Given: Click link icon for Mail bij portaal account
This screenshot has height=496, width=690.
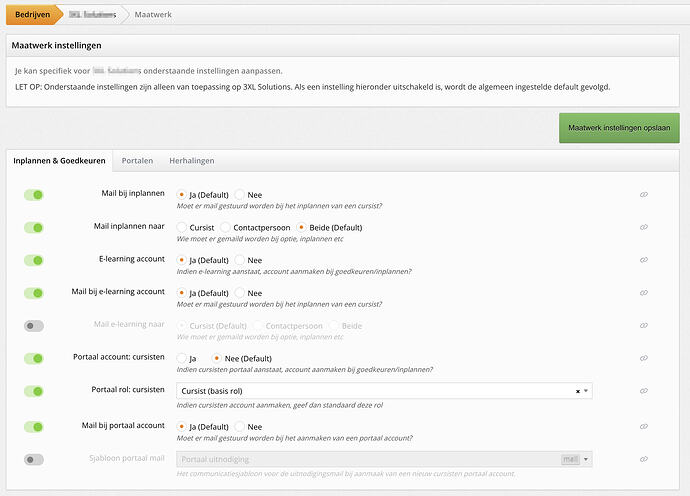Looking at the screenshot, I should 644,426.
